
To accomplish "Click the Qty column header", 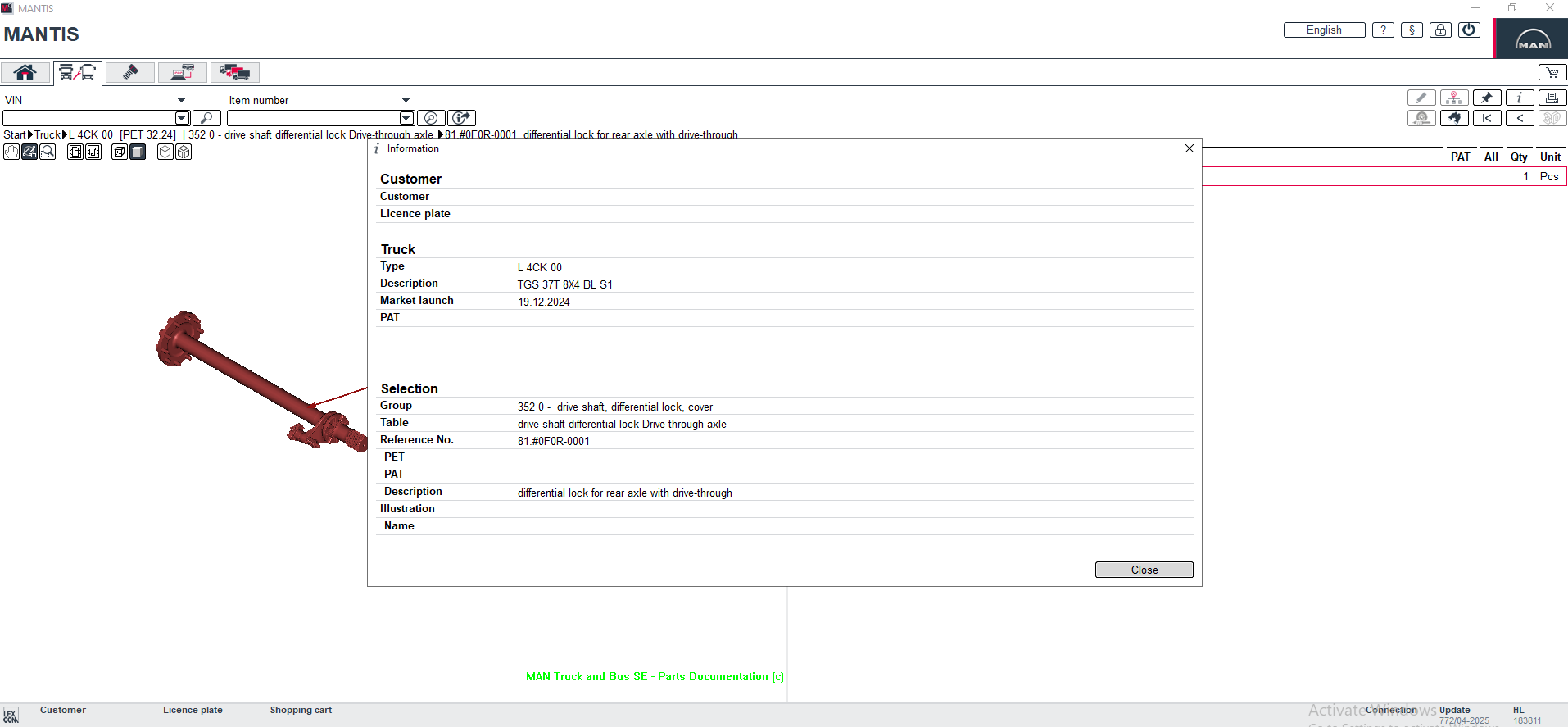I will click(x=1519, y=157).
